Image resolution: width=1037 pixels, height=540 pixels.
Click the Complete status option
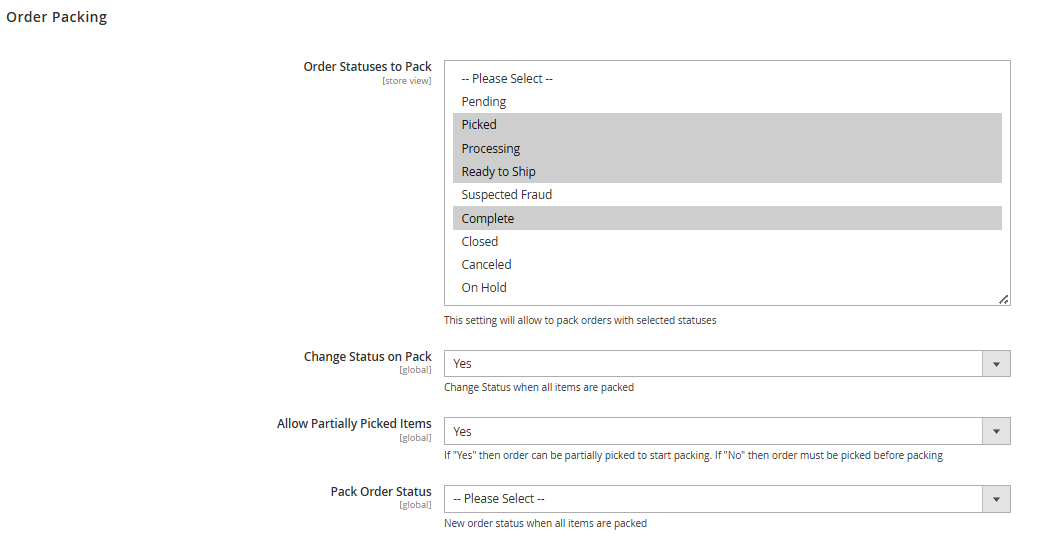tap(488, 219)
